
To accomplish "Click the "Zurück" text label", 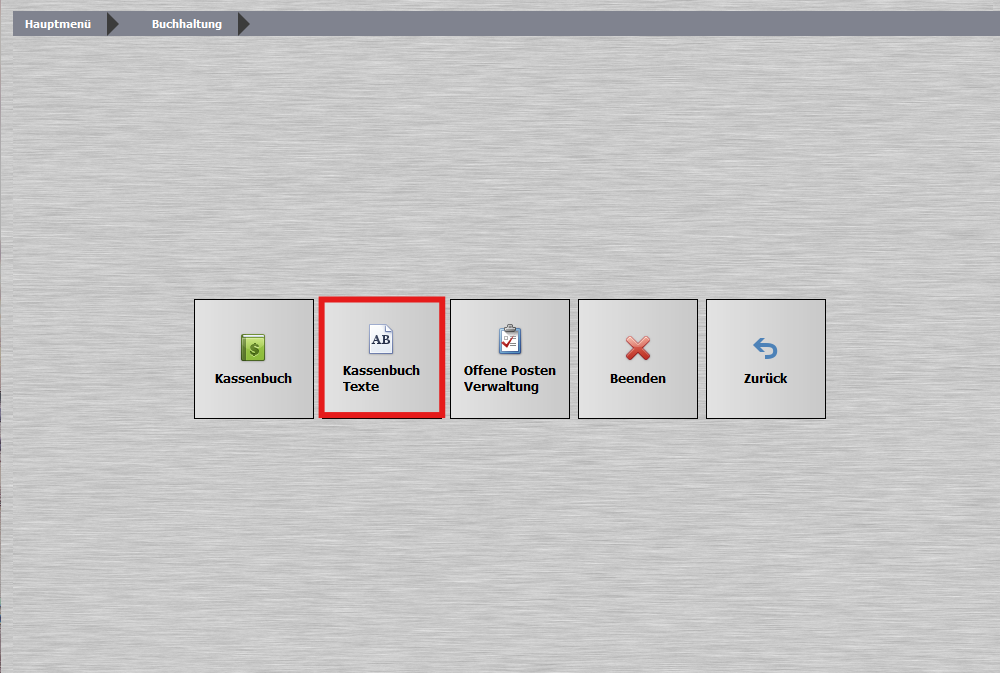I will 765,379.
